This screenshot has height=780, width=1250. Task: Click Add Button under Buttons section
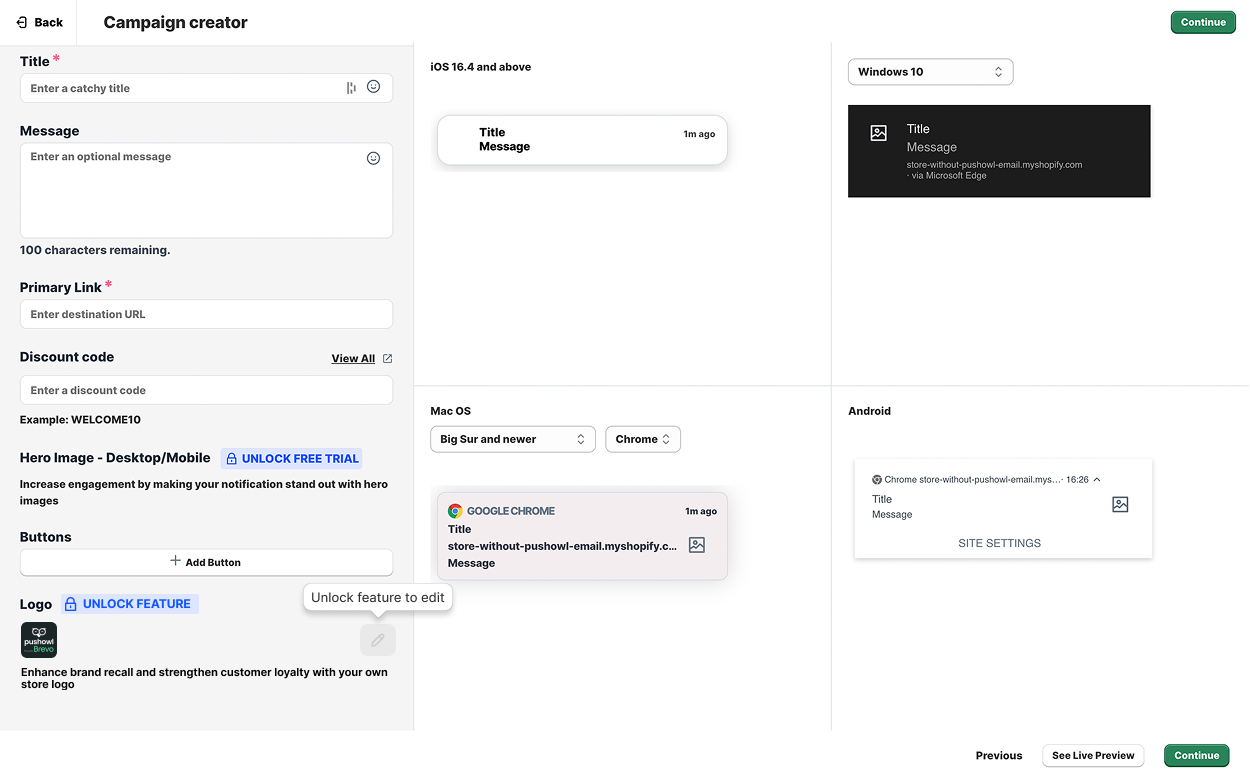coord(206,562)
